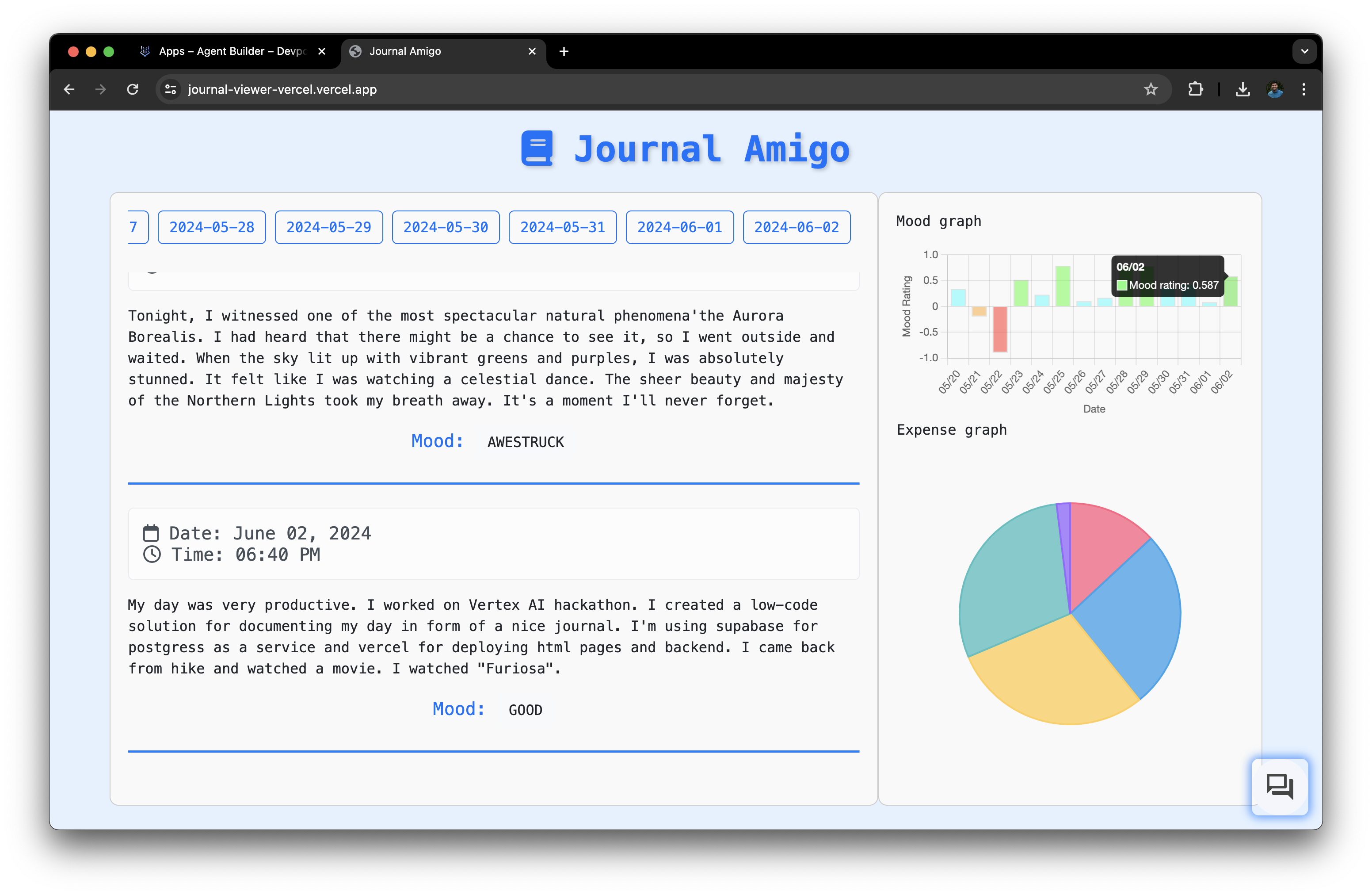The width and height of the screenshot is (1372, 895).
Task: Open the profile avatar menu
Action: 1275,89
